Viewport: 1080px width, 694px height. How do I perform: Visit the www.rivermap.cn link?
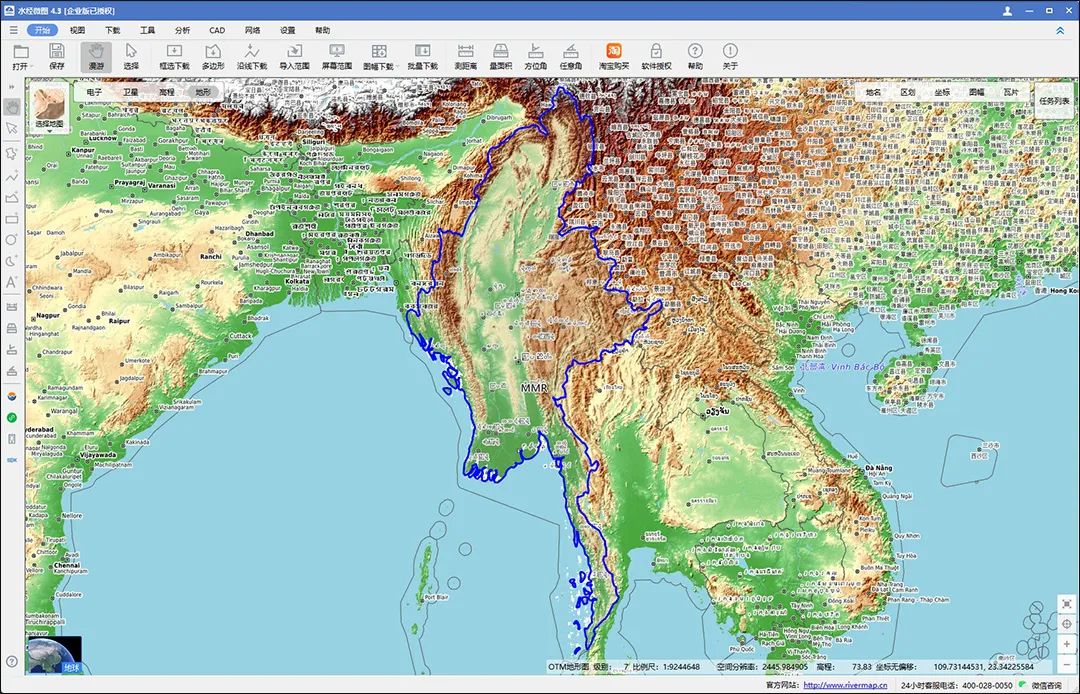[x=845, y=685]
